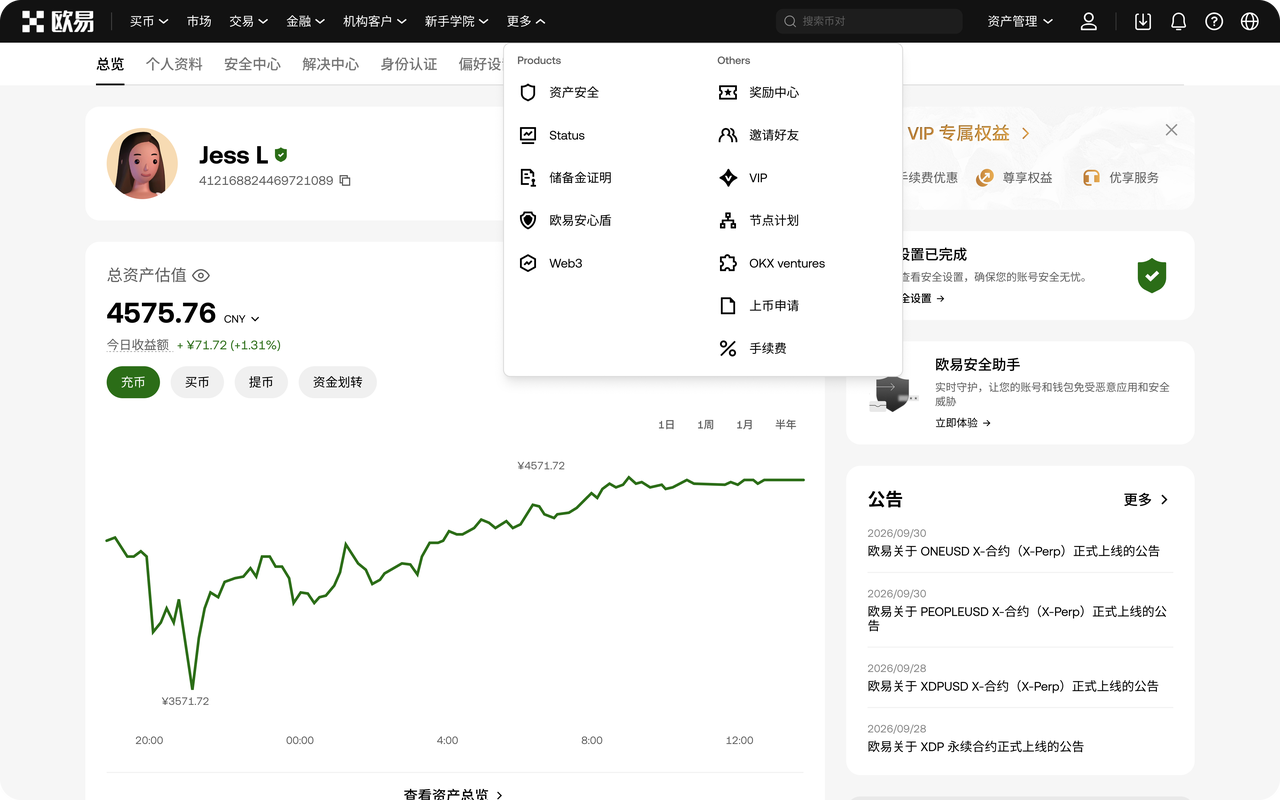1280x800 pixels.
Task: Expand the 交易 dropdown menu
Action: pos(248,21)
